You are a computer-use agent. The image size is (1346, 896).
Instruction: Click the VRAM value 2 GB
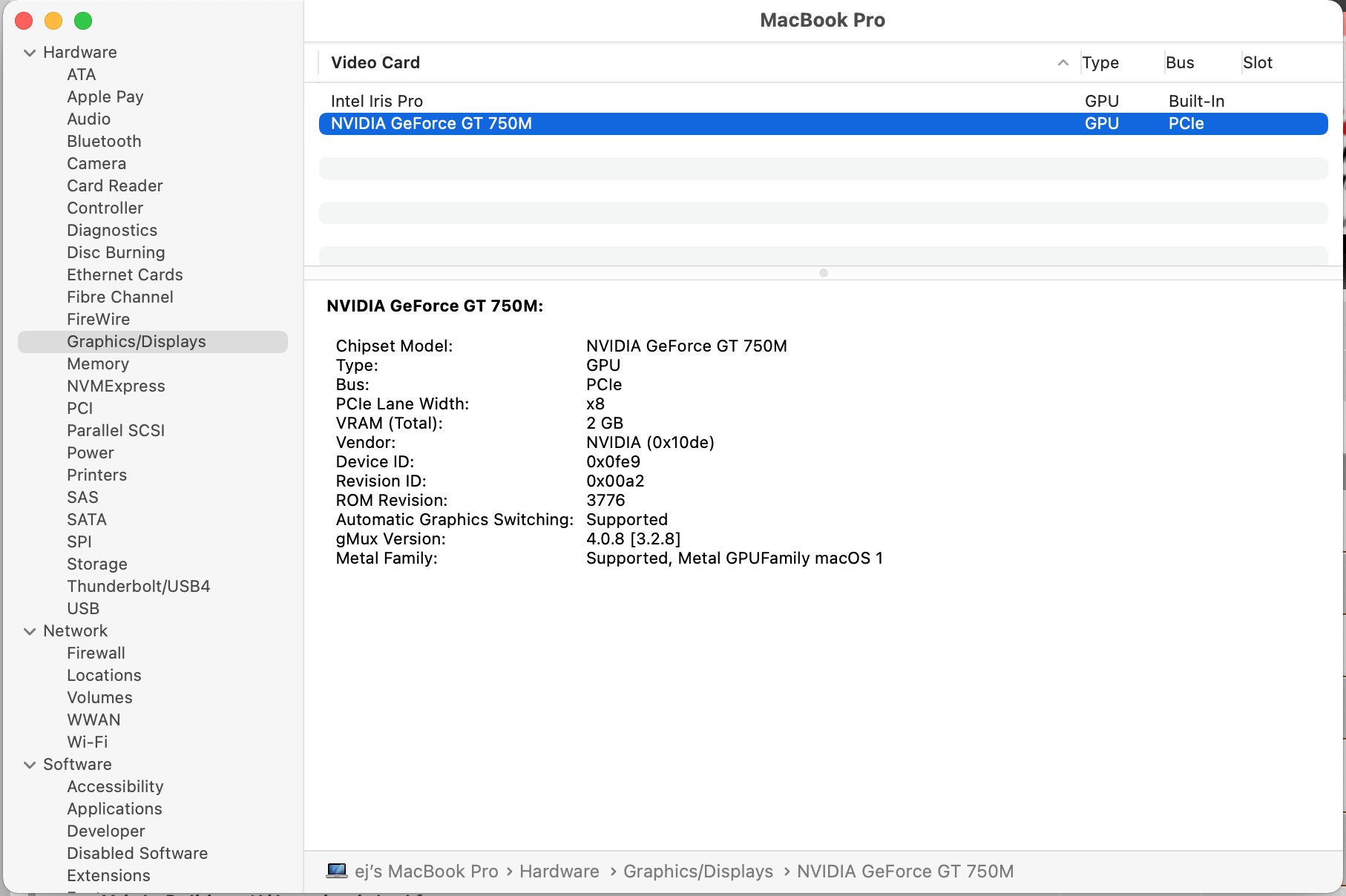(x=605, y=424)
